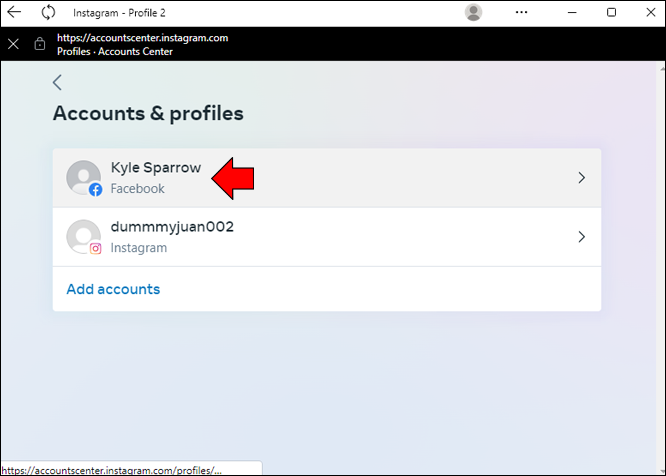
Task: Maximize the Instagram window
Action: pos(611,12)
